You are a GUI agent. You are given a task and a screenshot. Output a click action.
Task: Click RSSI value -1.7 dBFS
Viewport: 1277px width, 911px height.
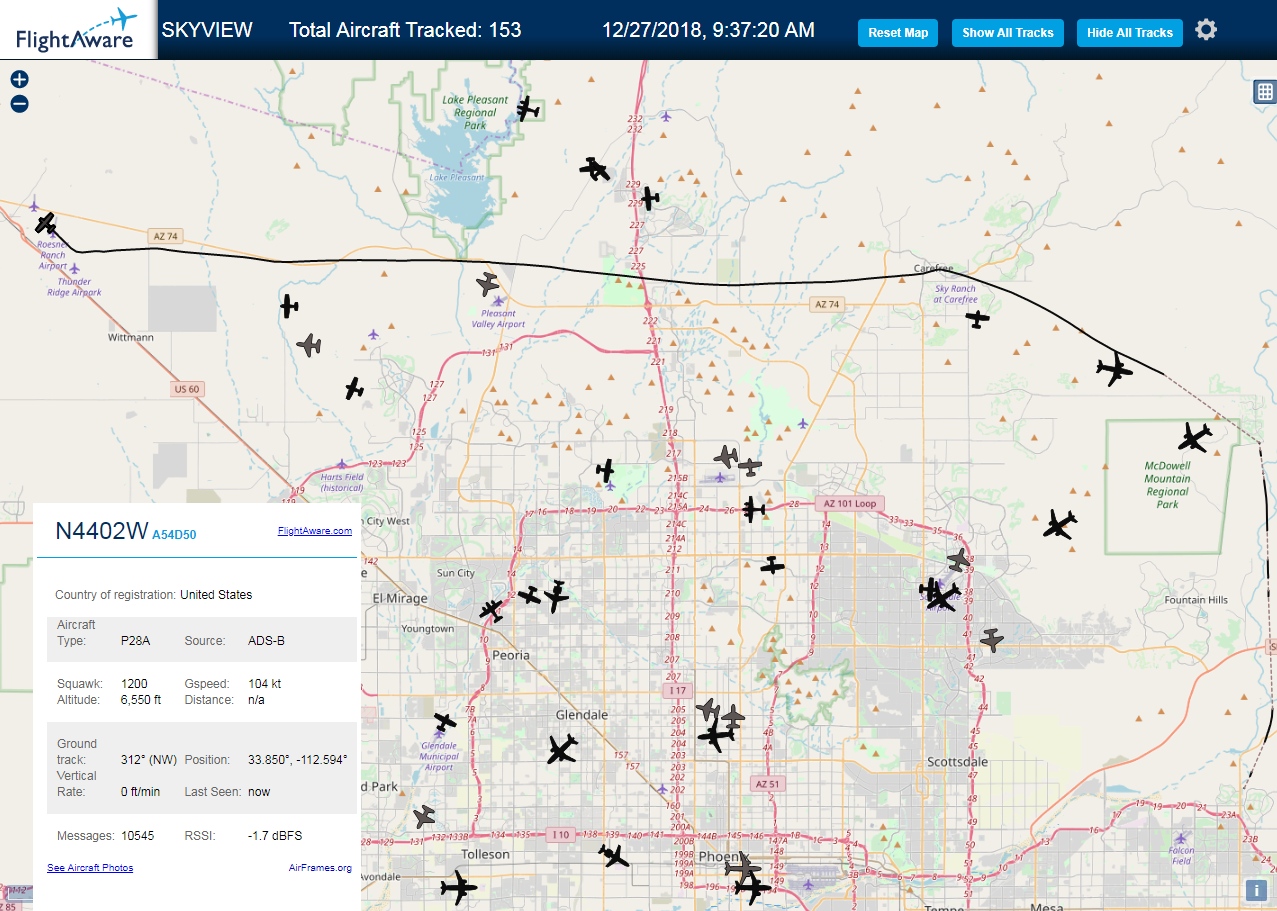tap(275, 835)
